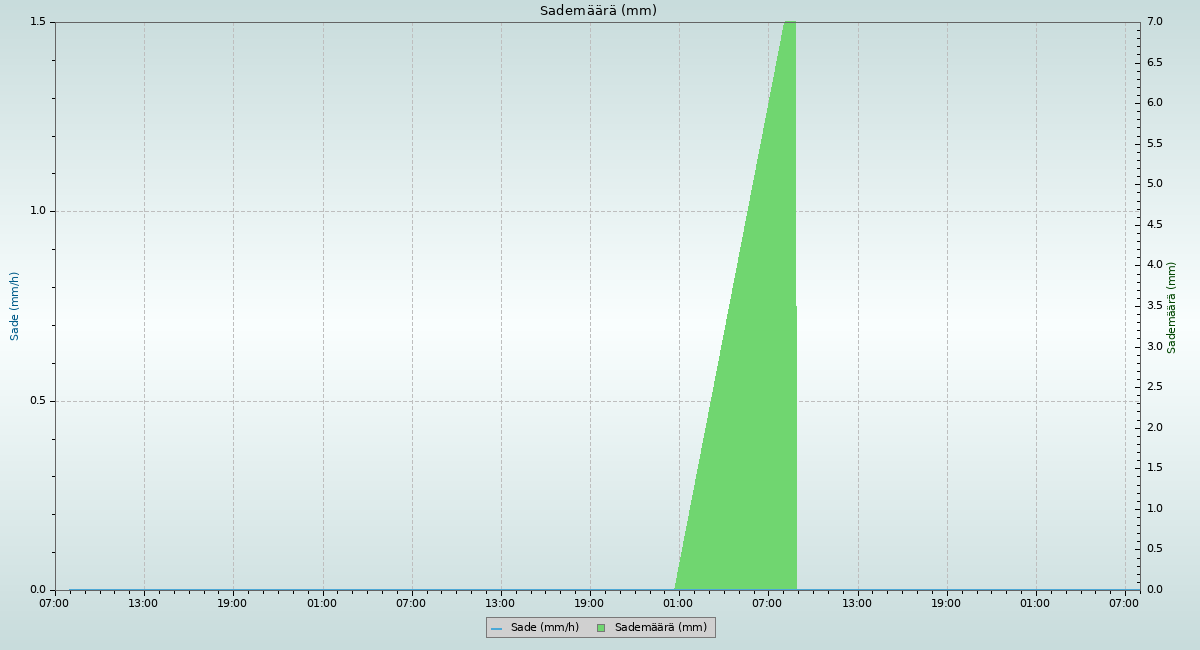Click the 4.5 tick label on right axis
The width and height of the screenshot is (1200, 650).
tap(1154, 224)
